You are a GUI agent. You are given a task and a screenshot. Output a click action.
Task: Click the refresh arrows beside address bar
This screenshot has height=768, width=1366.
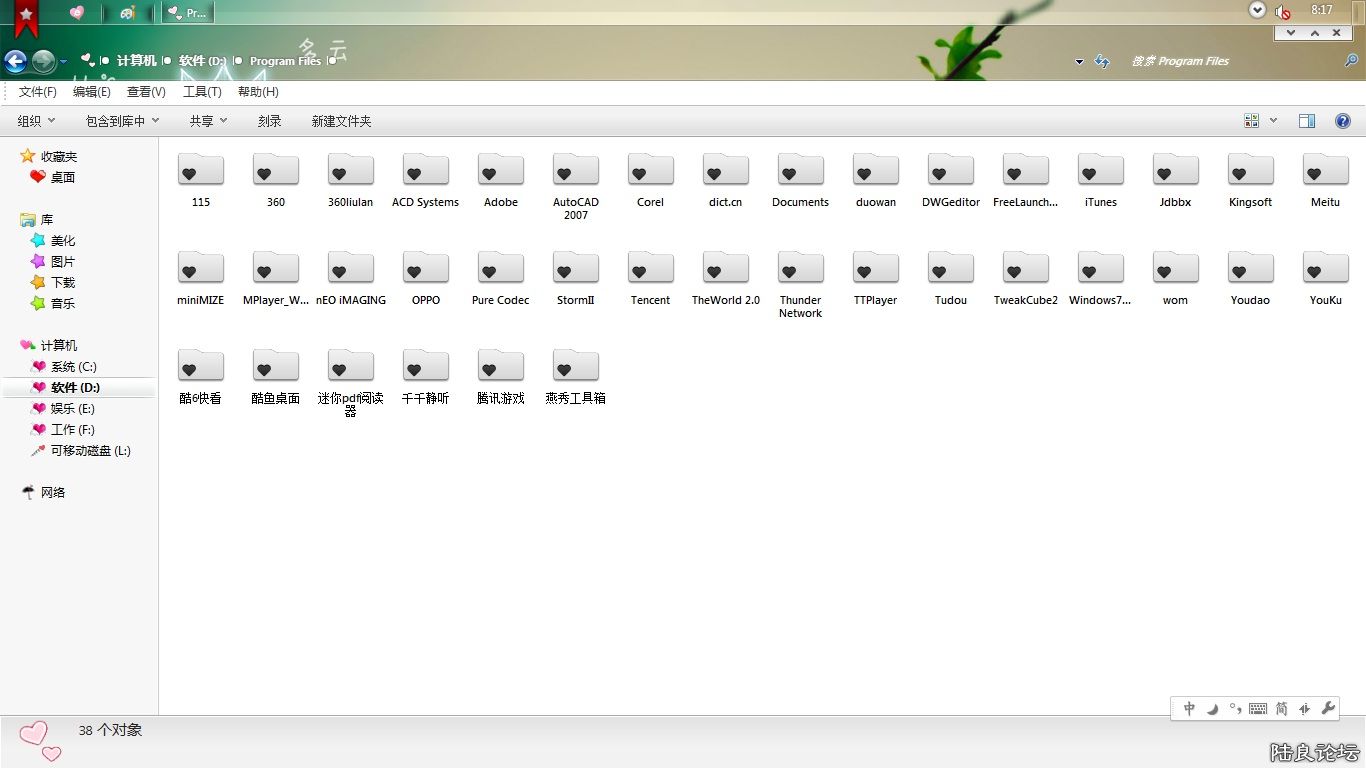pyautogui.click(x=1102, y=62)
